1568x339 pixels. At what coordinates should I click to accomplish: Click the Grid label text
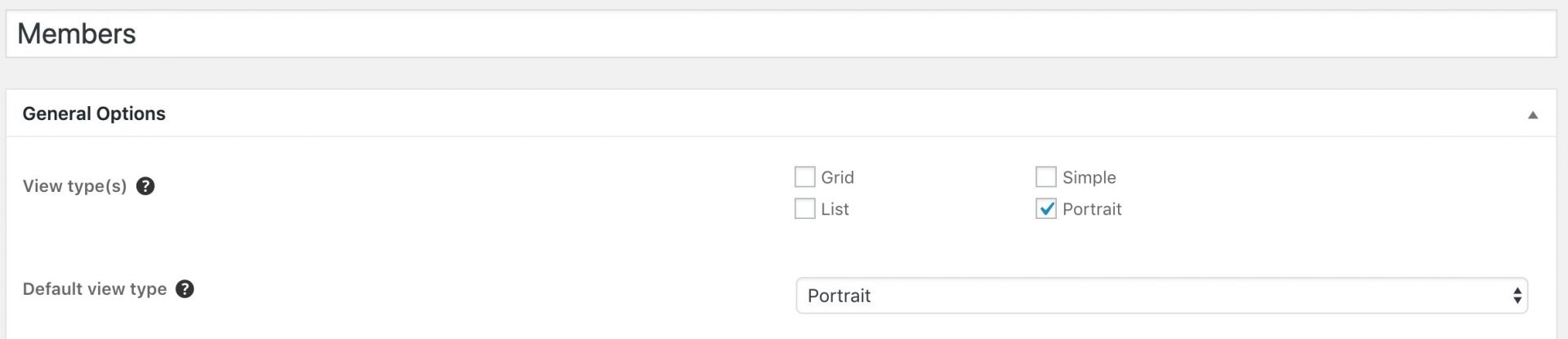click(837, 177)
